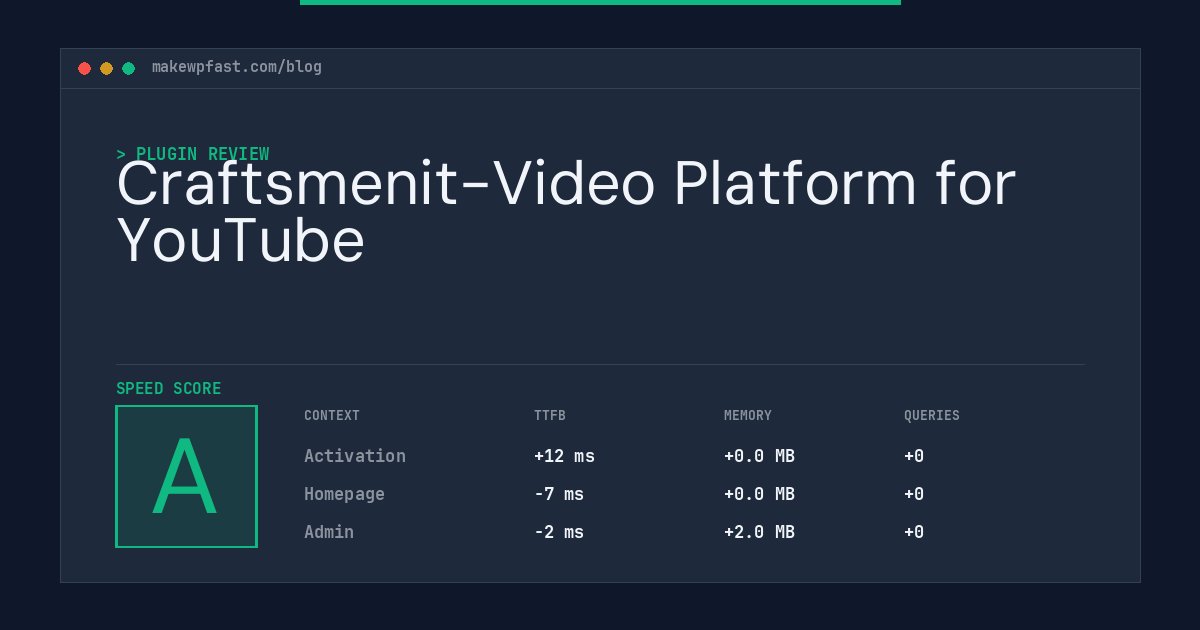Click the makewpfast.com/blog address text

(237, 67)
